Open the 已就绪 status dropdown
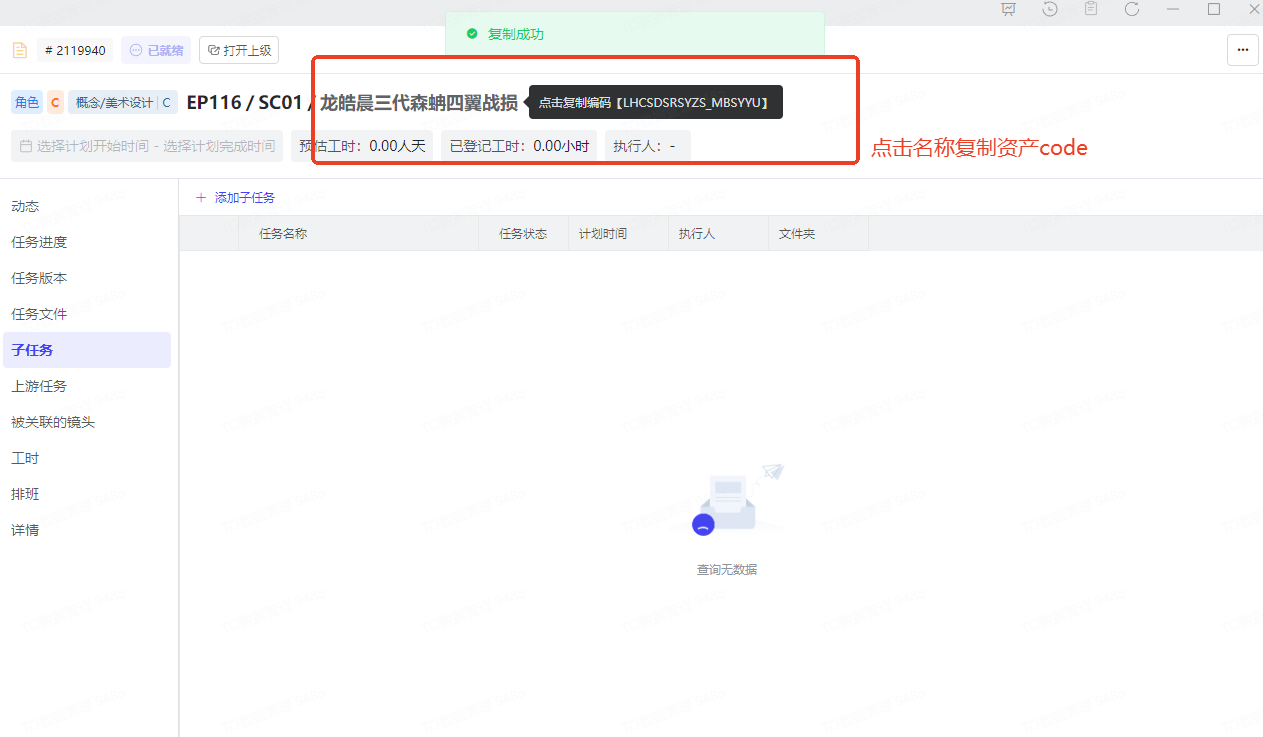The width and height of the screenshot is (1263, 737). [x=156, y=50]
